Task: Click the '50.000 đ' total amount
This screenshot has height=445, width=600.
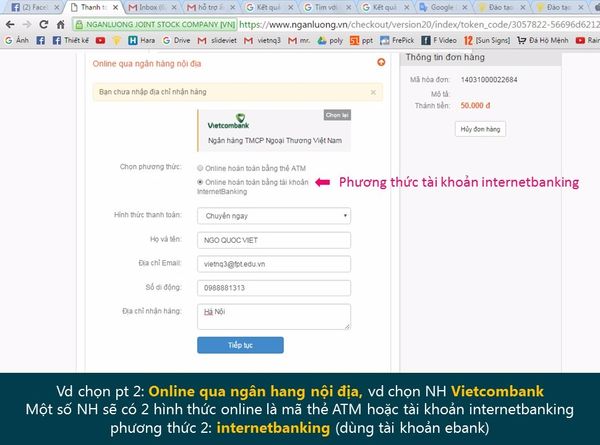Action: click(475, 105)
